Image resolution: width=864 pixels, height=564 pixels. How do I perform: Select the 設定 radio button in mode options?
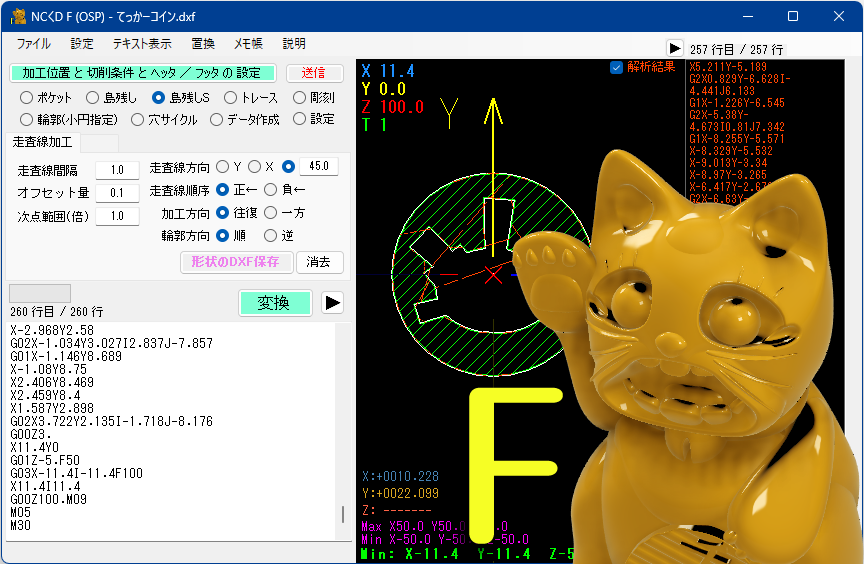coord(299,118)
